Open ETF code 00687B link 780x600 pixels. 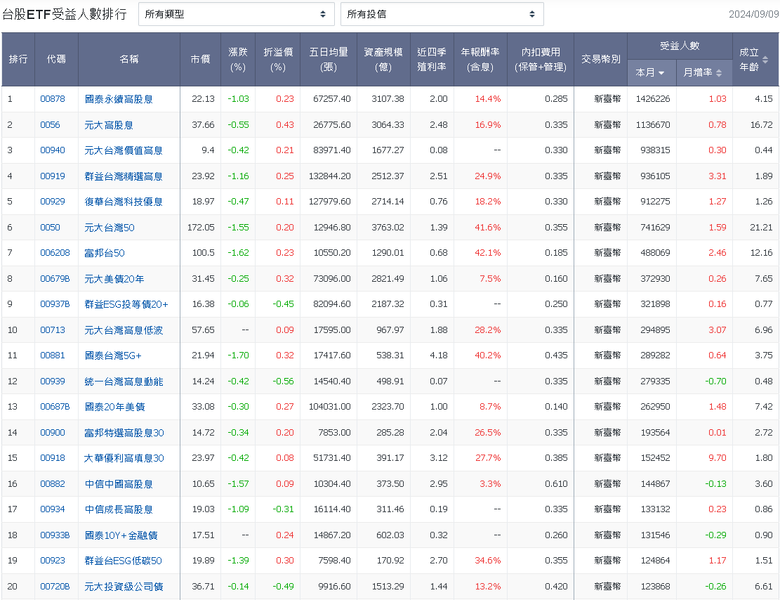55,406
